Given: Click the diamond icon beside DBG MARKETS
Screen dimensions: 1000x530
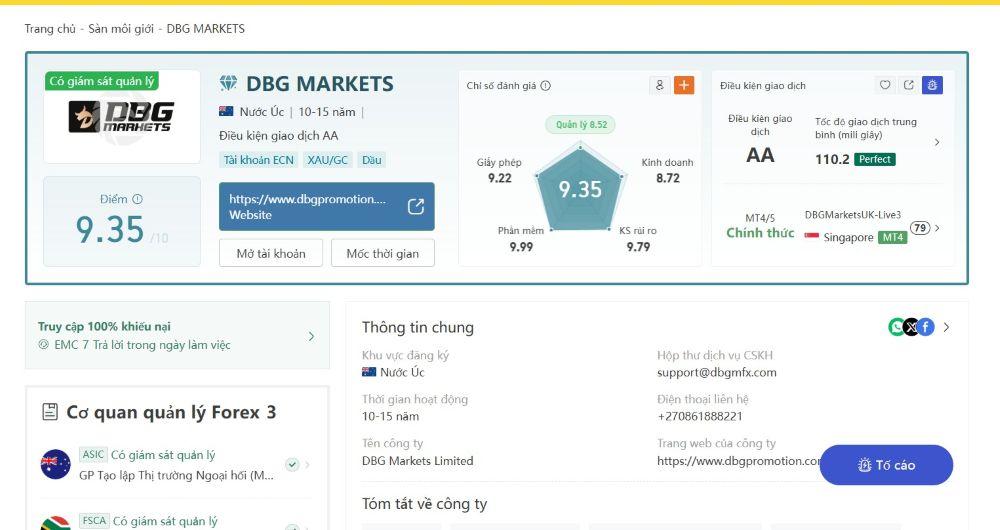Looking at the screenshot, I should point(228,83).
